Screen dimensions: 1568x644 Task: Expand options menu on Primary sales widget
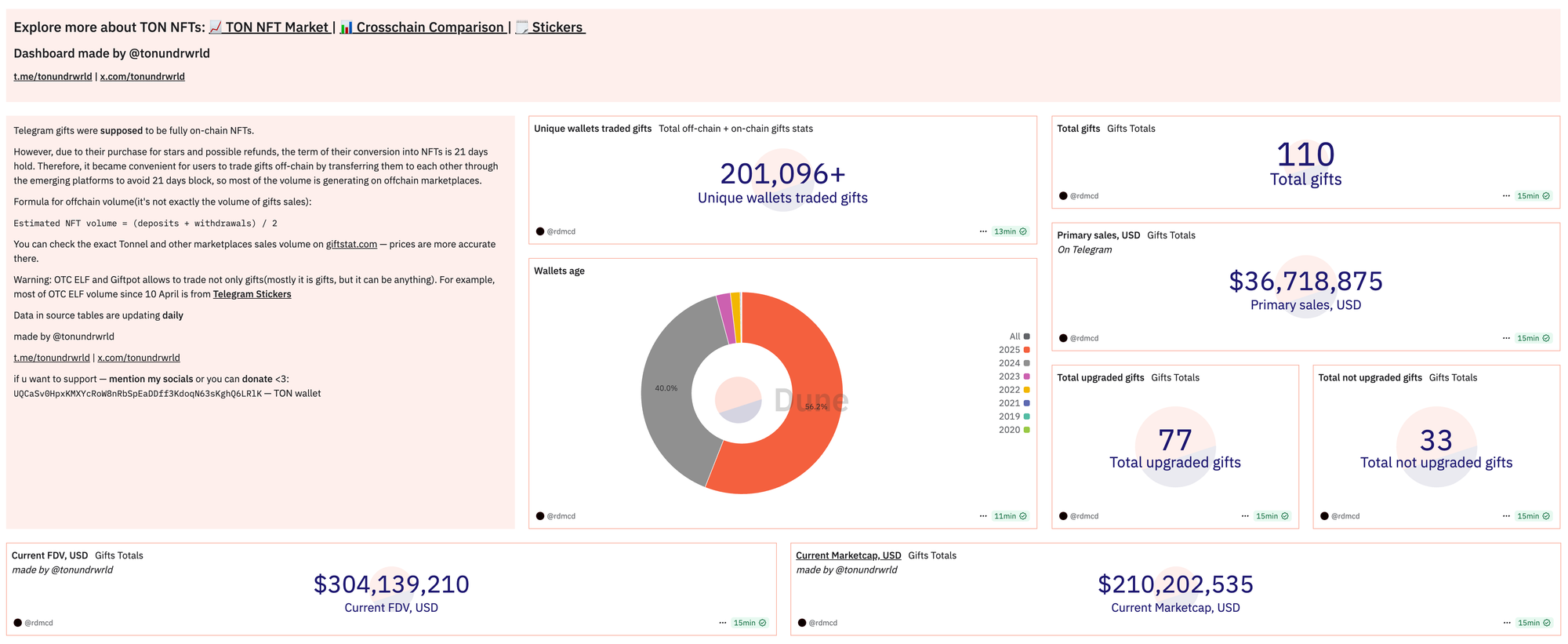click(x=1506, y=338)
